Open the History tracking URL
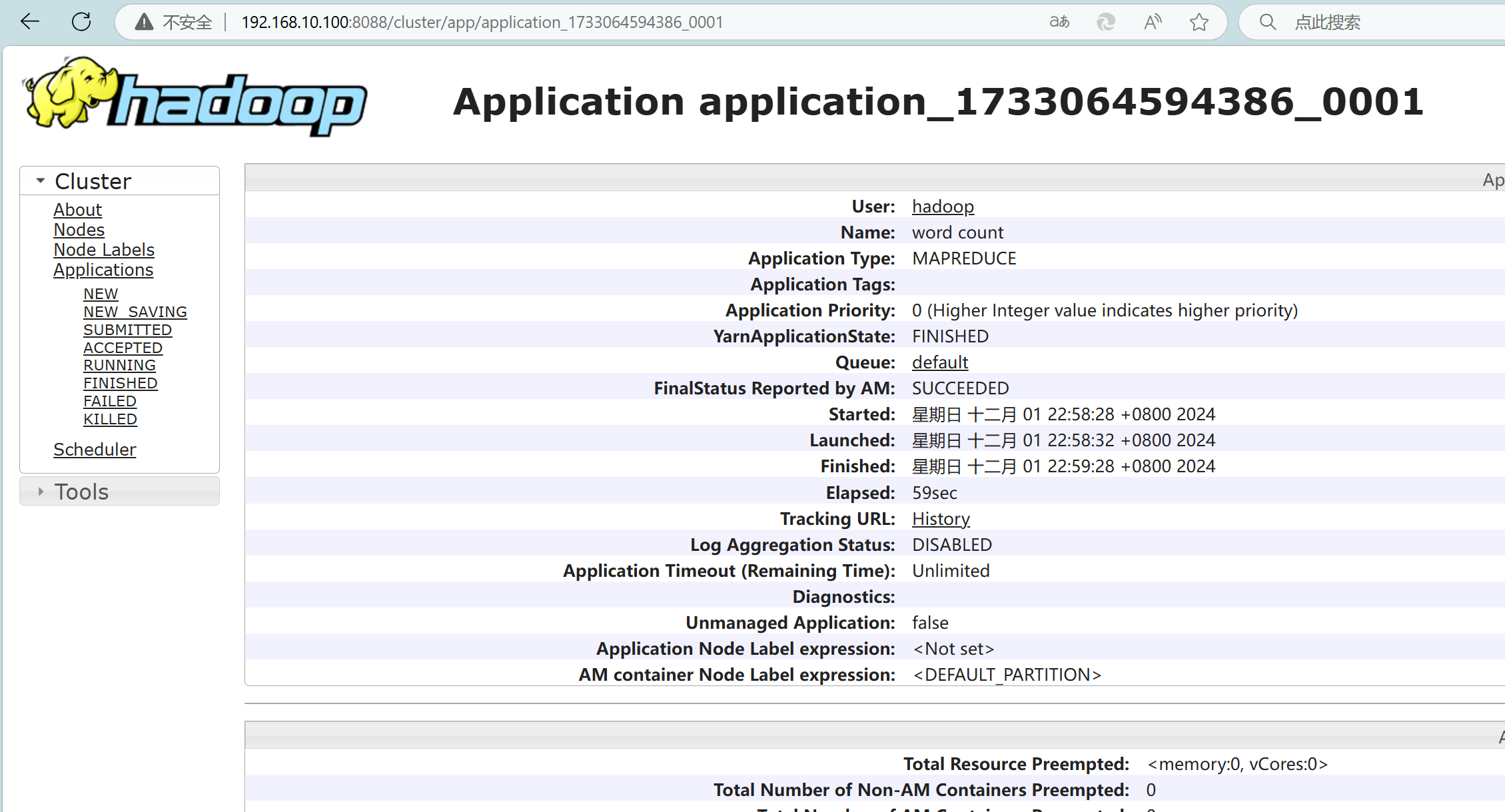This screenshot has height=812, width=1505. [x=940, y=519]
